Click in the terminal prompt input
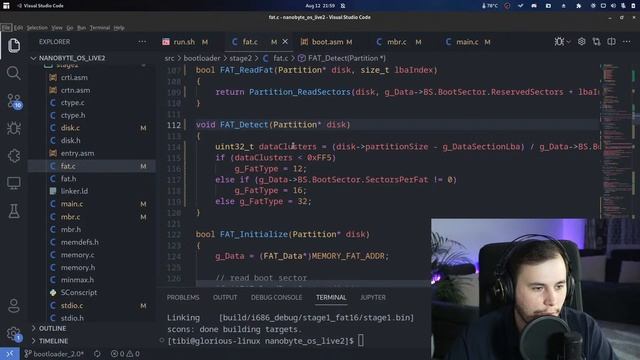Image resolution: width=640 pixels, height=360 pixels. click(x=361, y=340)
